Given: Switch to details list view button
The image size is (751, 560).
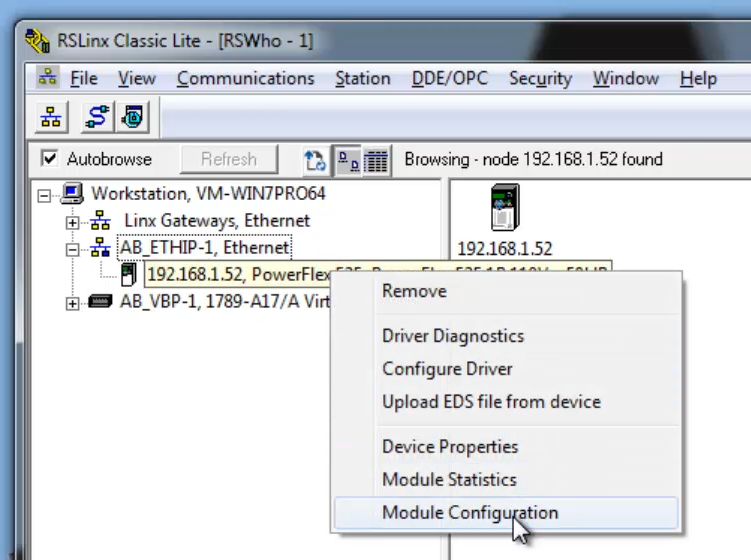Looking at the screenshot, I should coord(376,160).
